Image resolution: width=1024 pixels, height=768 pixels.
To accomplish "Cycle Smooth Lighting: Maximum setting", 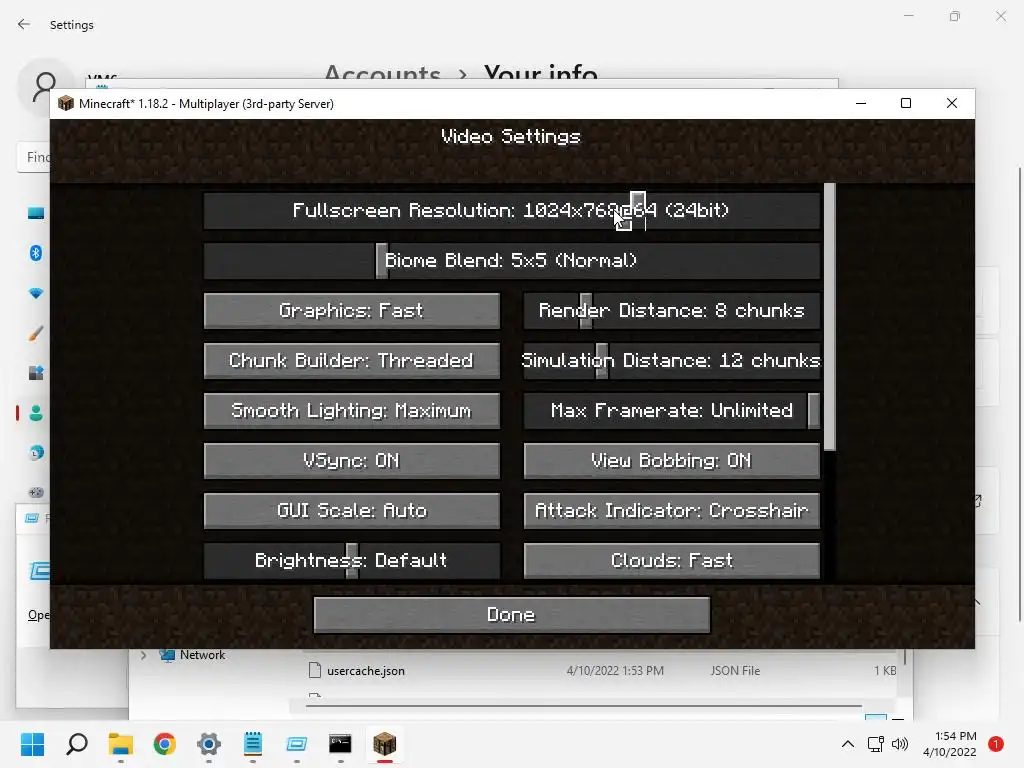I will point(351,411).
